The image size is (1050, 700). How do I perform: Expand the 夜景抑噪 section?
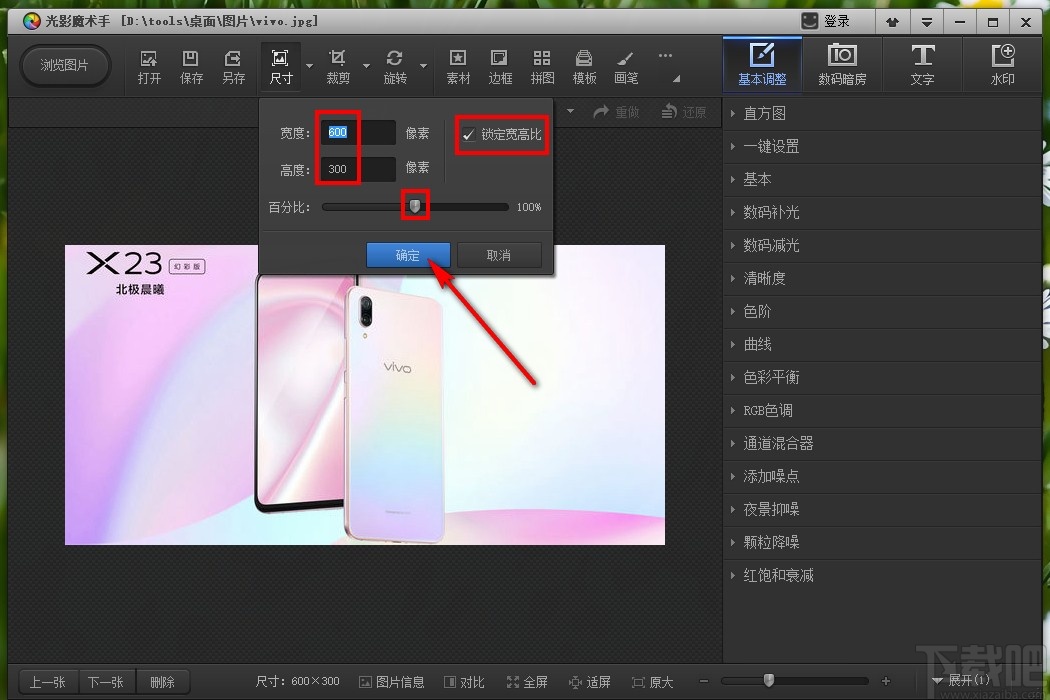click(x=882, y=509)
